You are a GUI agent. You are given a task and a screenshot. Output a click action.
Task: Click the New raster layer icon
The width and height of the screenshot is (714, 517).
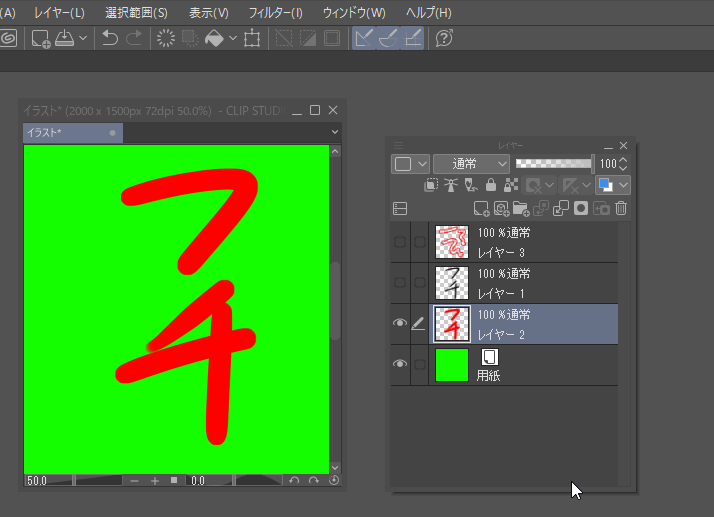[481, 209]
